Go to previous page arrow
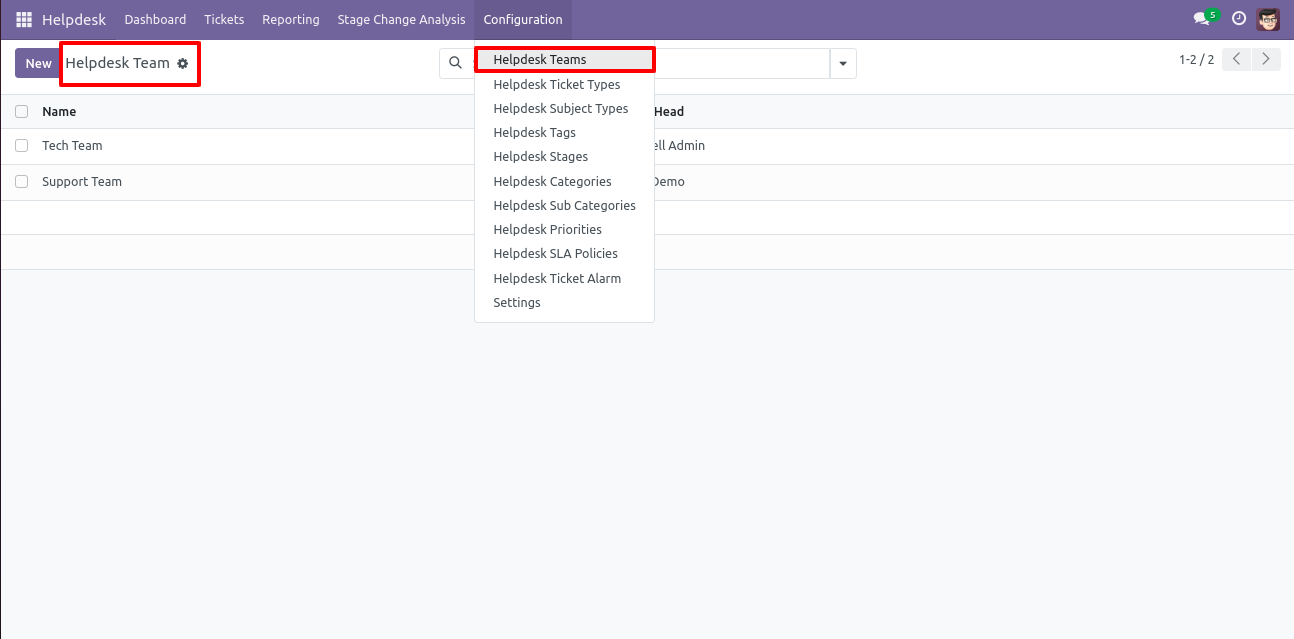This screenshot has width=1294, height=639. click(1237, 59)
